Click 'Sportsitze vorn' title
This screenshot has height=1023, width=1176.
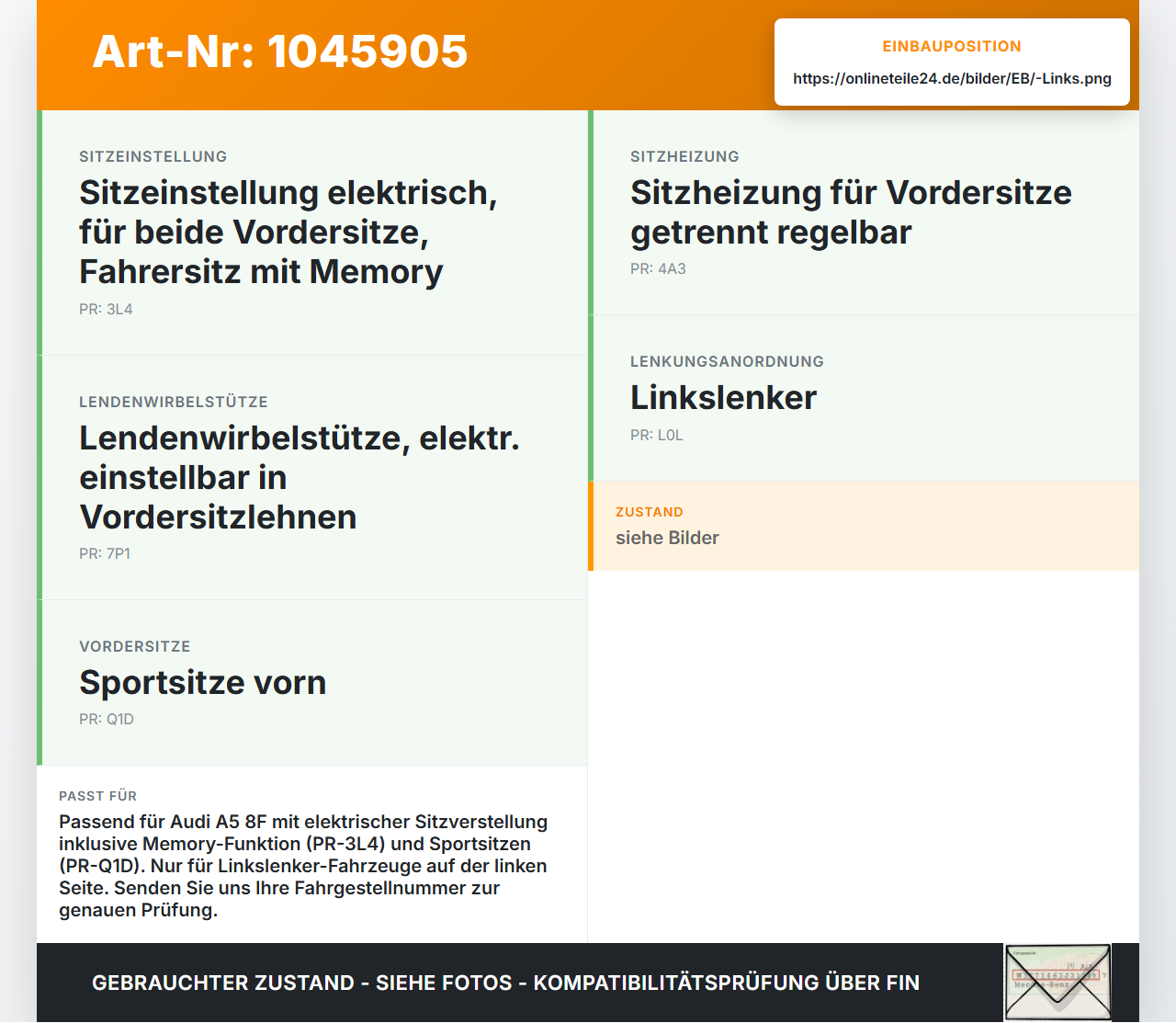point(203,682)
